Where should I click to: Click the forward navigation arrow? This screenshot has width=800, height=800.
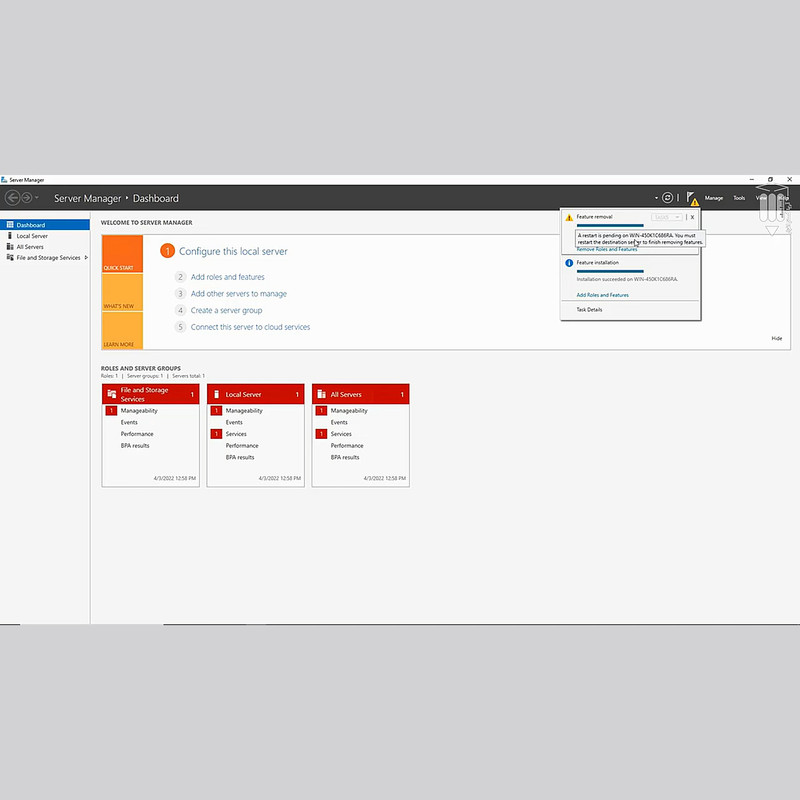[27, 198]
